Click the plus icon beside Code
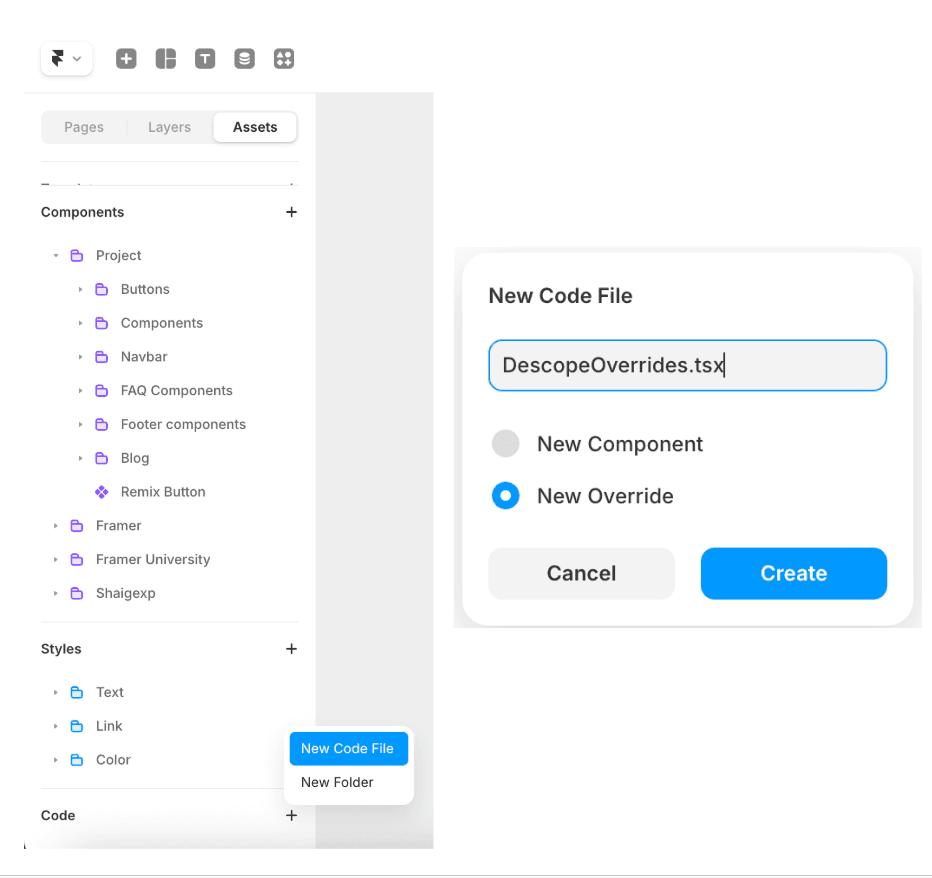The height and width of the screenshot is (878, 932). point(291,816)
